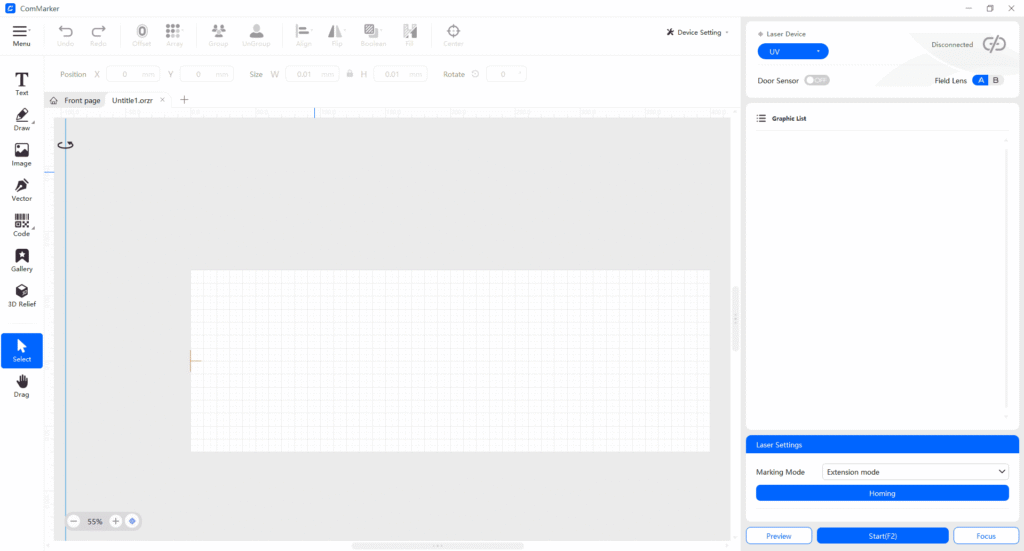Click the 55% zoom level text
The width and height of the screenshot is (1024, 551).
click(x=95, y=522)
